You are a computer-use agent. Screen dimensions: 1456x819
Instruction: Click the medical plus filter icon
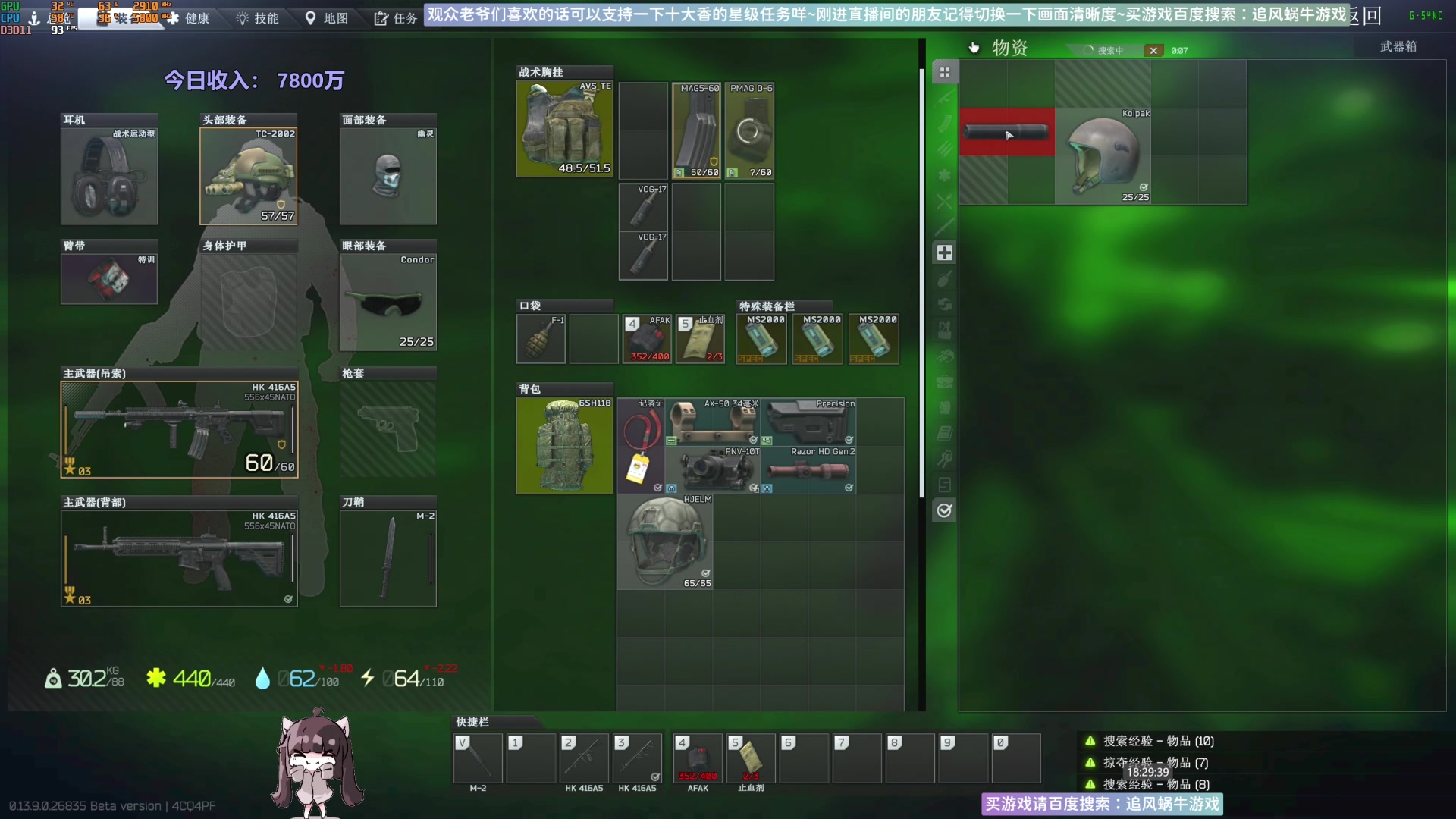(944, 253)
